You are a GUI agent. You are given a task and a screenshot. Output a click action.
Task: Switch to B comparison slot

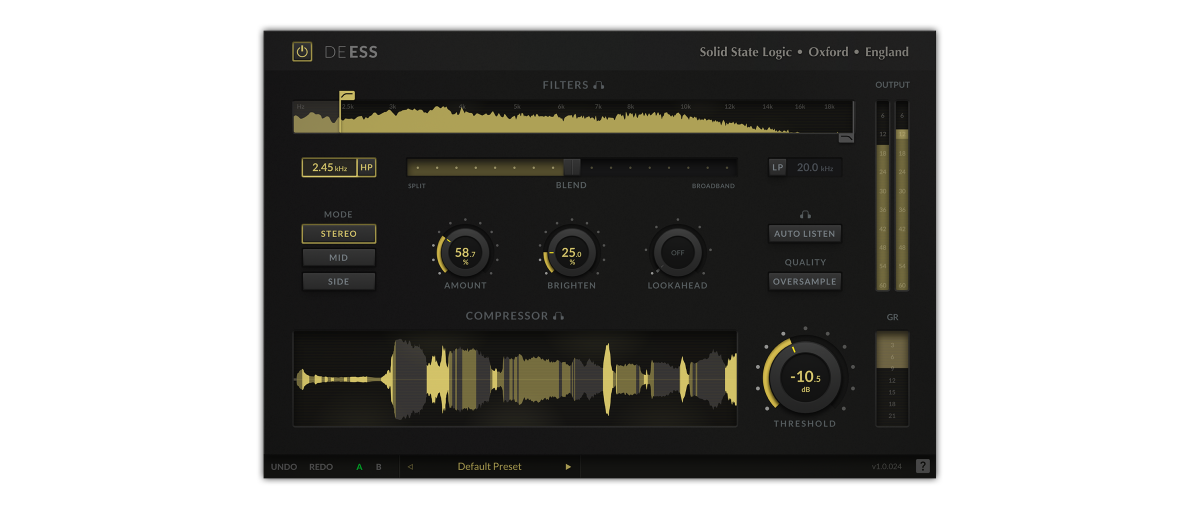coord(378,467)
